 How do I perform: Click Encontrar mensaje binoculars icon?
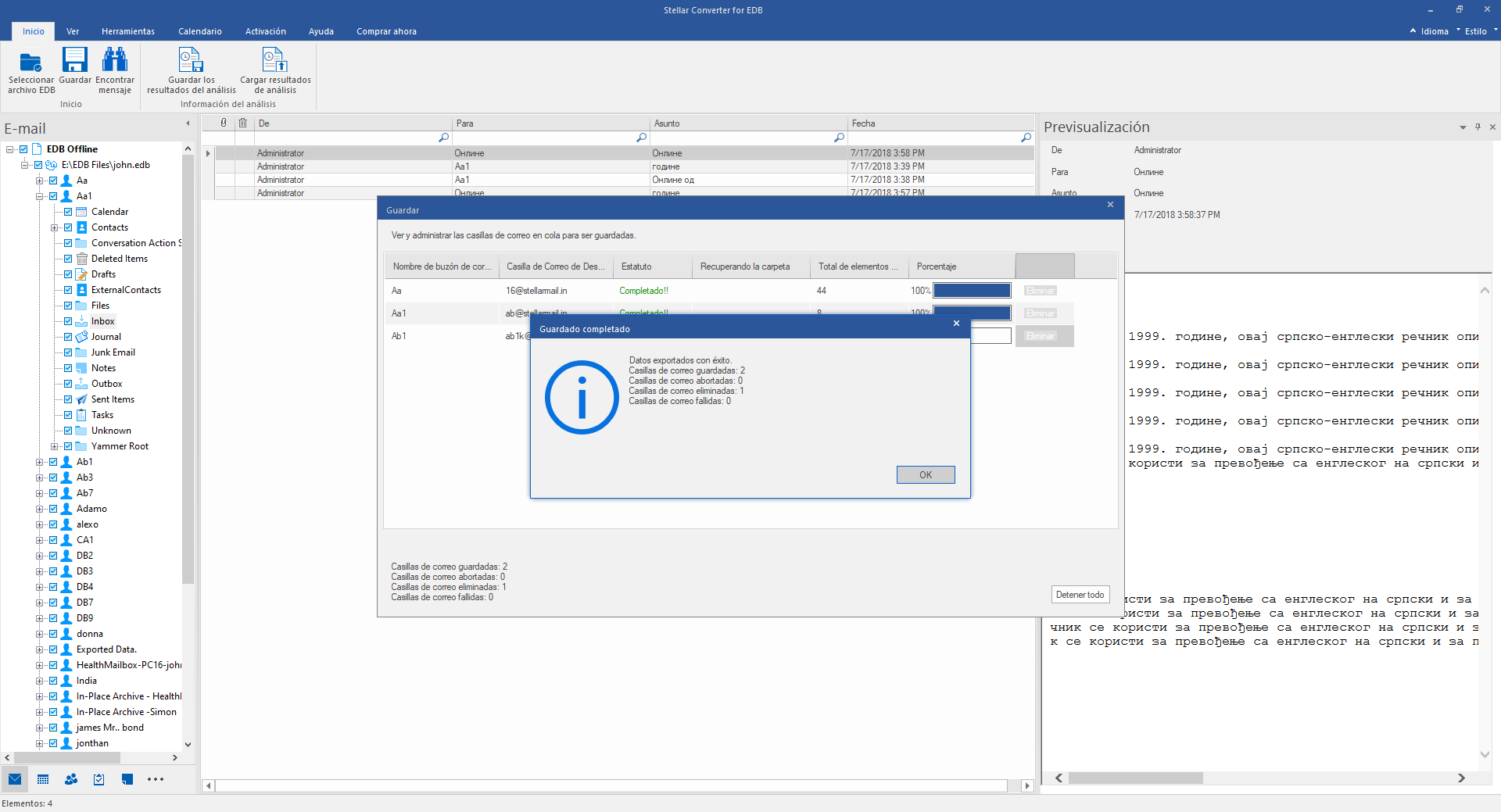coord(115,60)
